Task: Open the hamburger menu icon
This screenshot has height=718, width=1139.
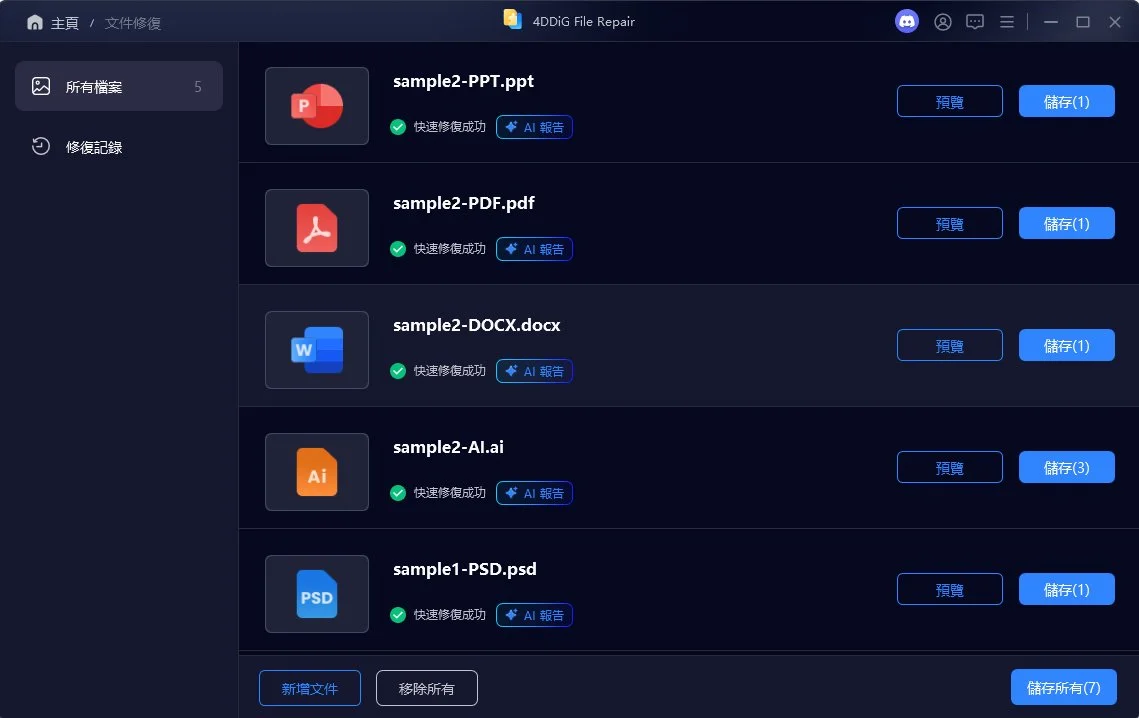Action: [1007, 23]
